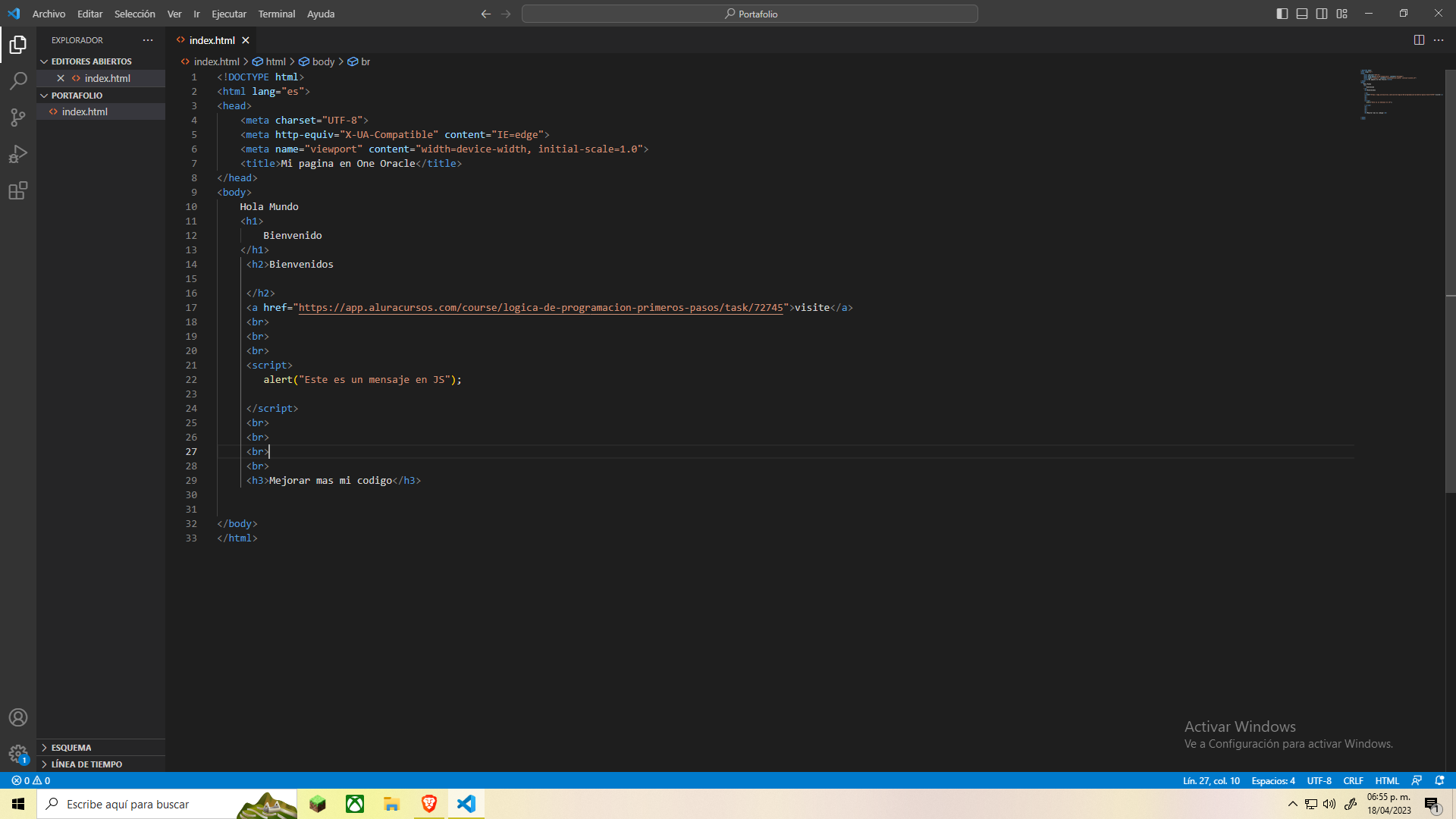Click br breadcrumb segment
1456x819 pixels.
[x=359, y=61]
